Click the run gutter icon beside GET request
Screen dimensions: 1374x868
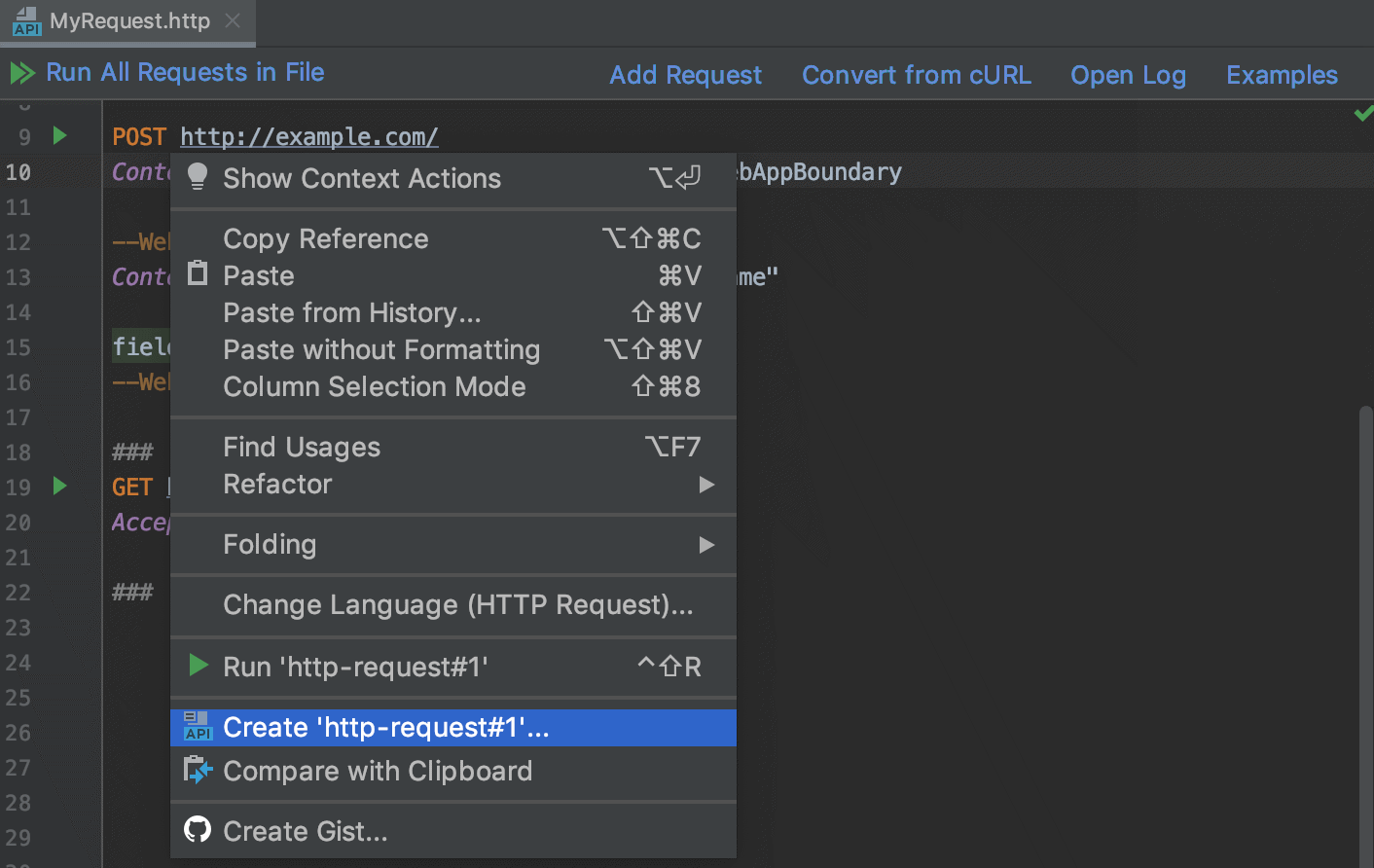click(59, 486)
